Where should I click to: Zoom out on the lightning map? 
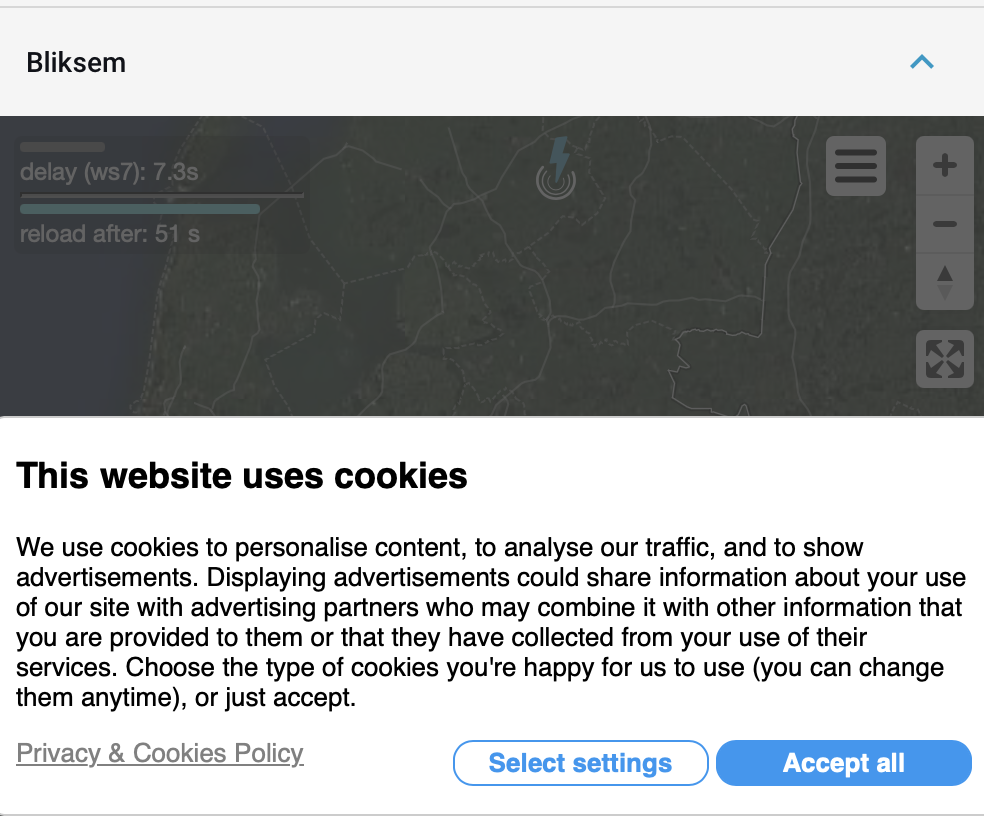tap(944, 224)
